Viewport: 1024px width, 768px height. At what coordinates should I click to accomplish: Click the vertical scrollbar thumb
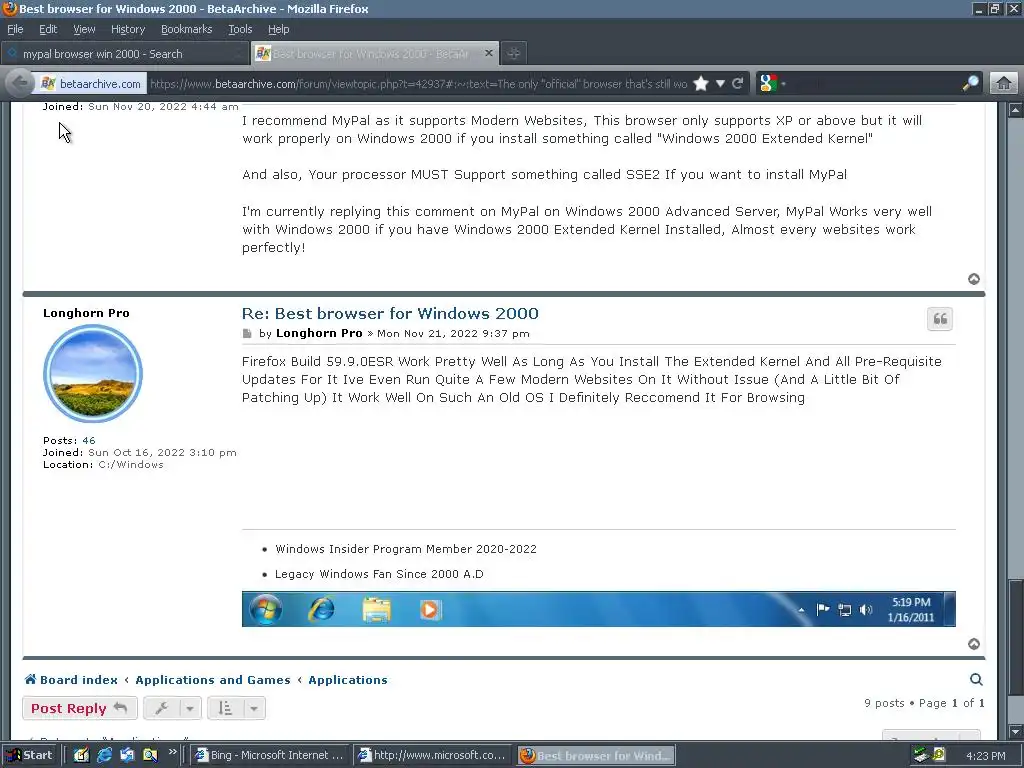click(1015, 639)
